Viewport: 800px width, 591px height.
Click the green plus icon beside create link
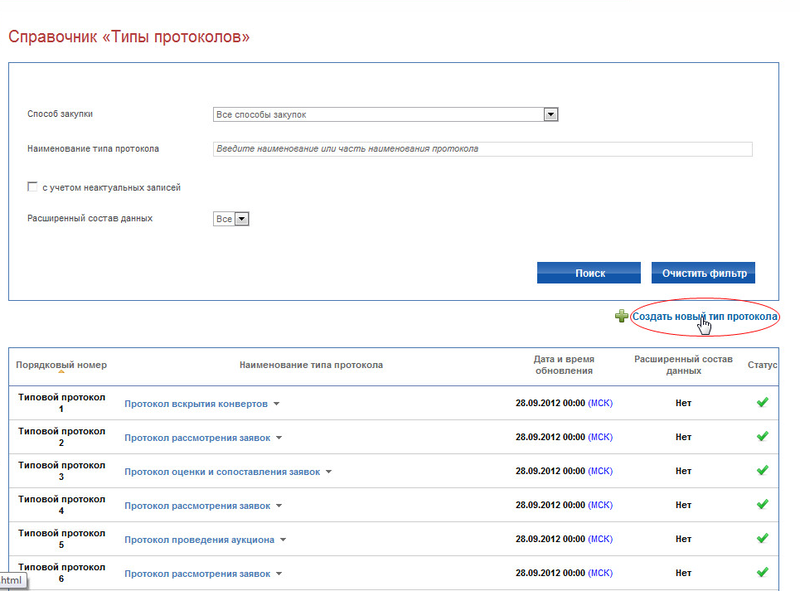621,317
